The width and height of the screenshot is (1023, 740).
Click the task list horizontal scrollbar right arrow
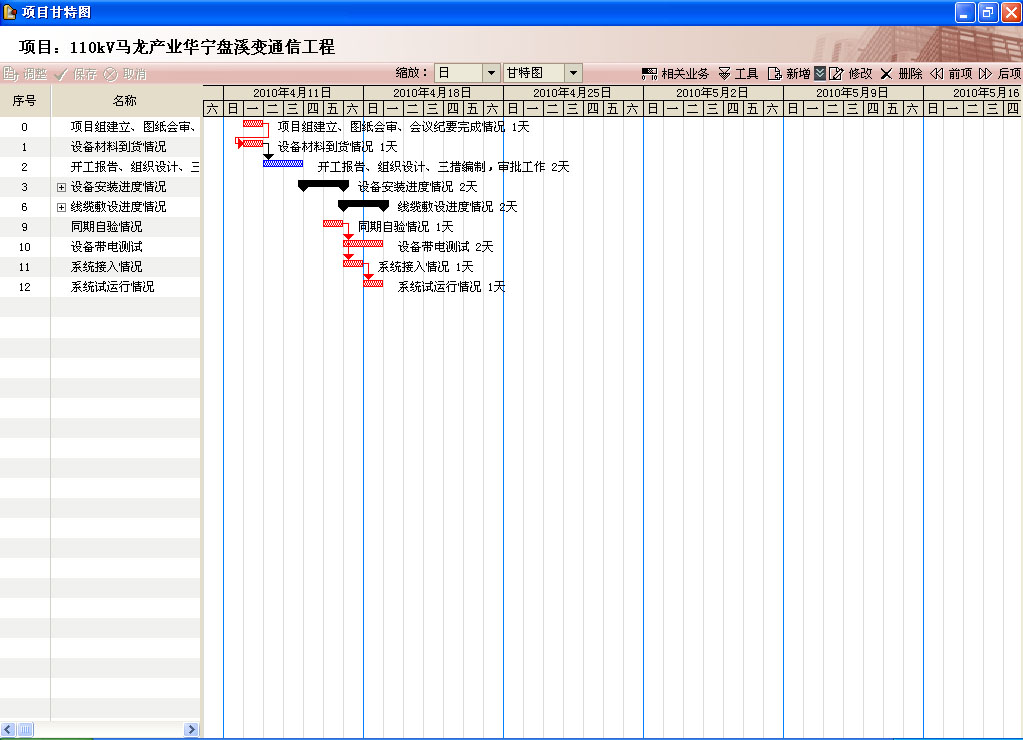[191, 730]
